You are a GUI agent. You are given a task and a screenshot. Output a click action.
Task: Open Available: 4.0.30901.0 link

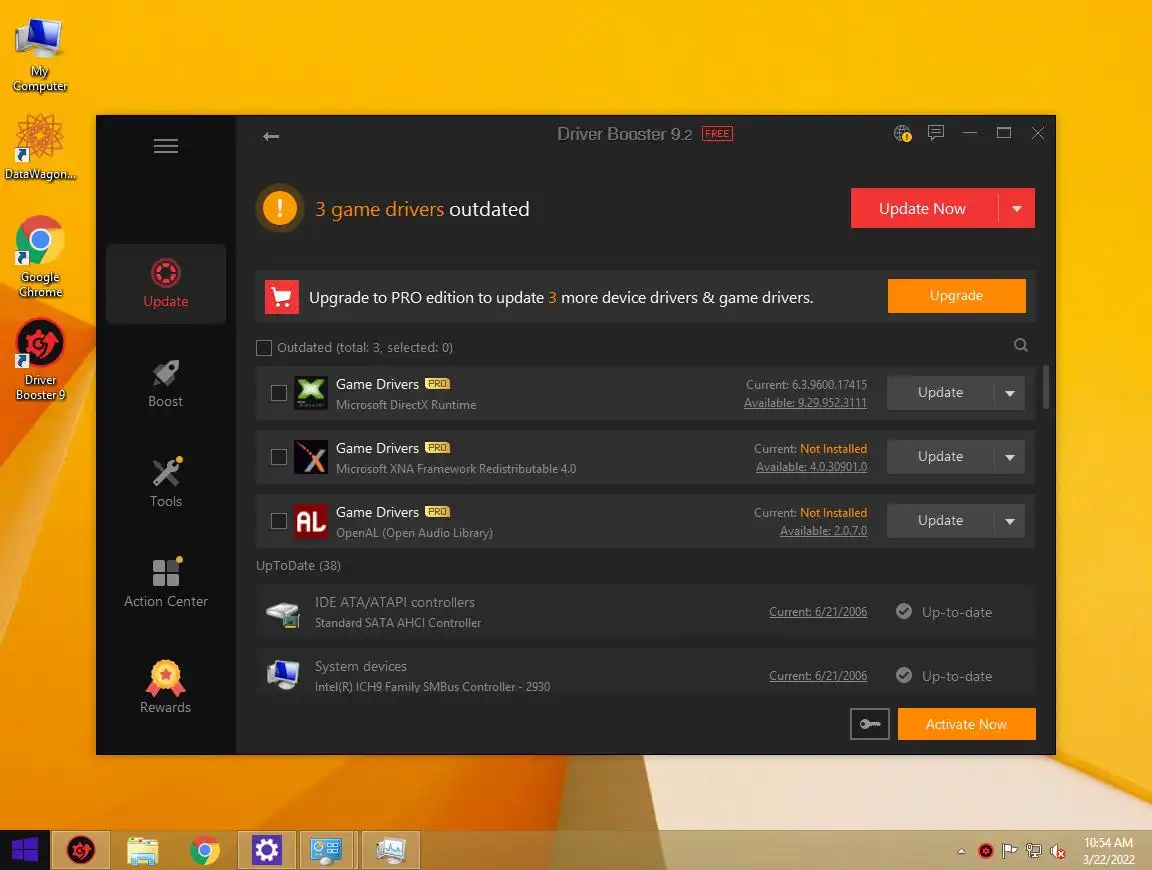point(811,467)
